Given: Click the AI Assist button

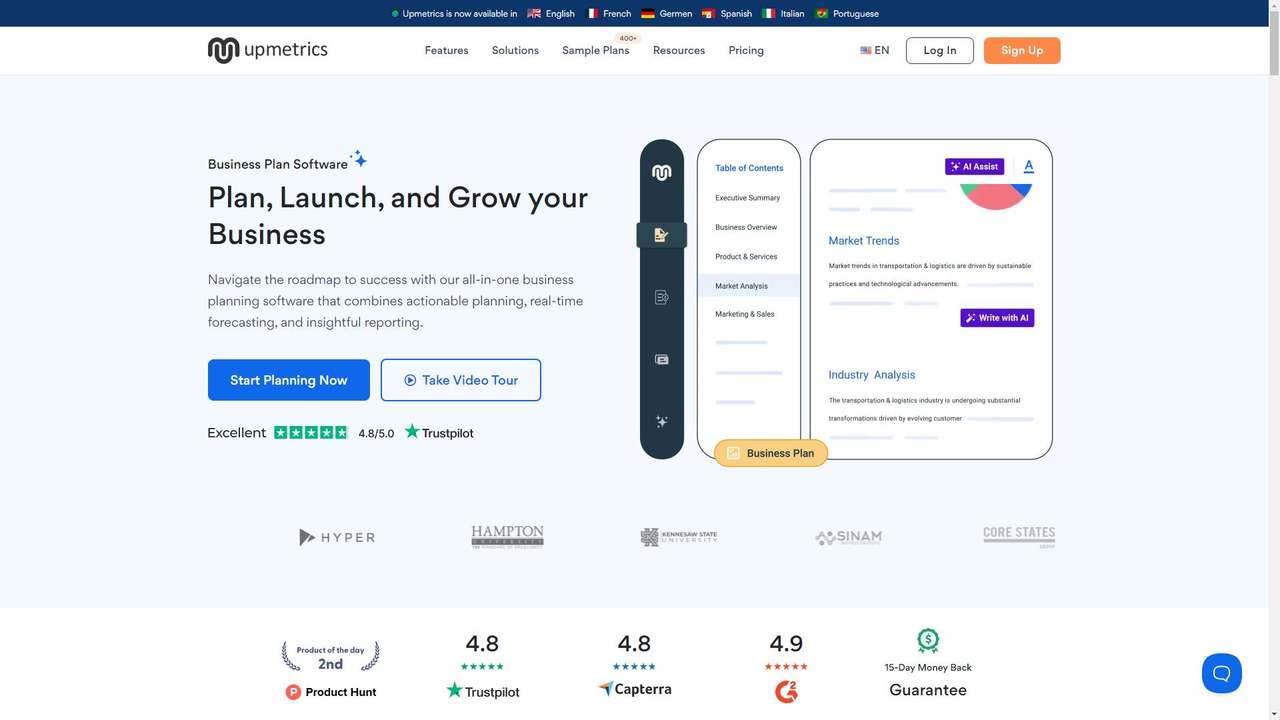Looking at the screenshot, I should pos(974,167).
